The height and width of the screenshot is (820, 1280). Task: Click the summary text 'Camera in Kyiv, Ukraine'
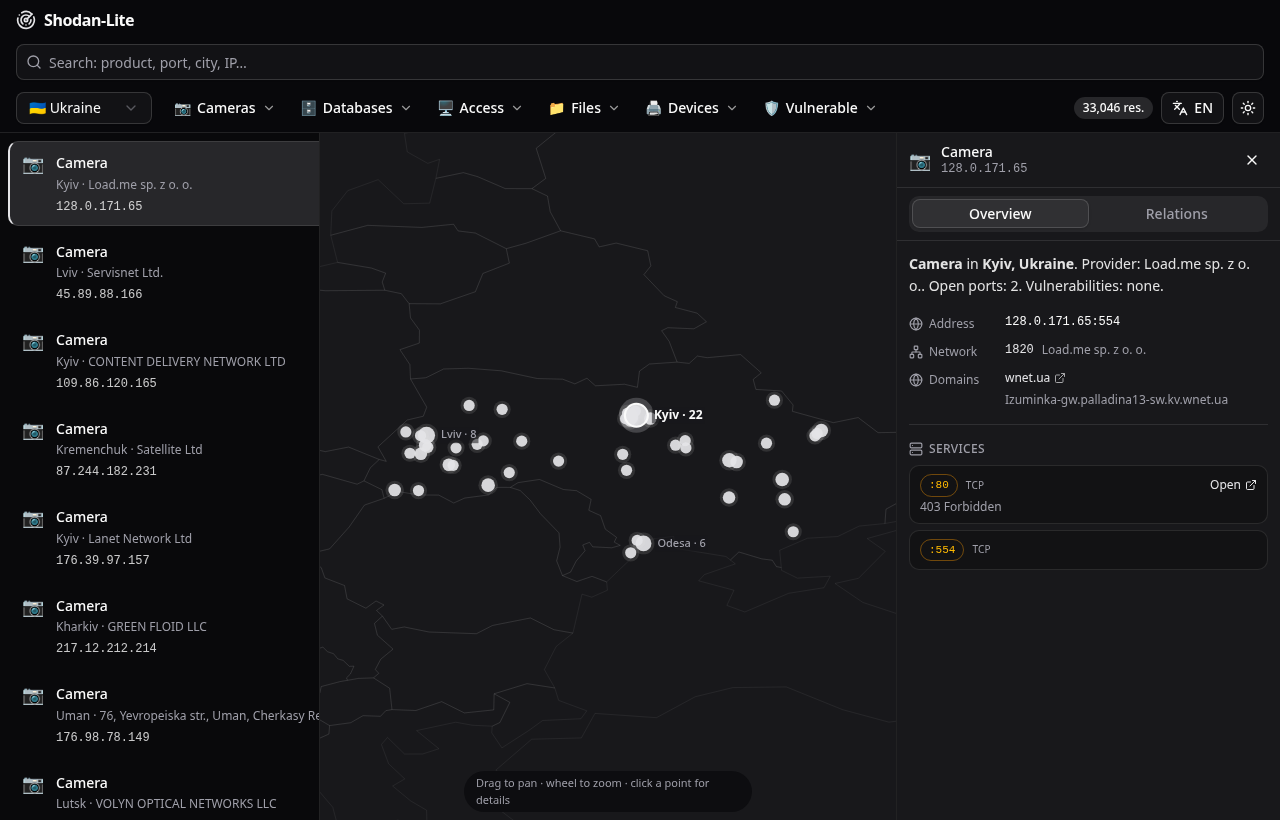992,264
